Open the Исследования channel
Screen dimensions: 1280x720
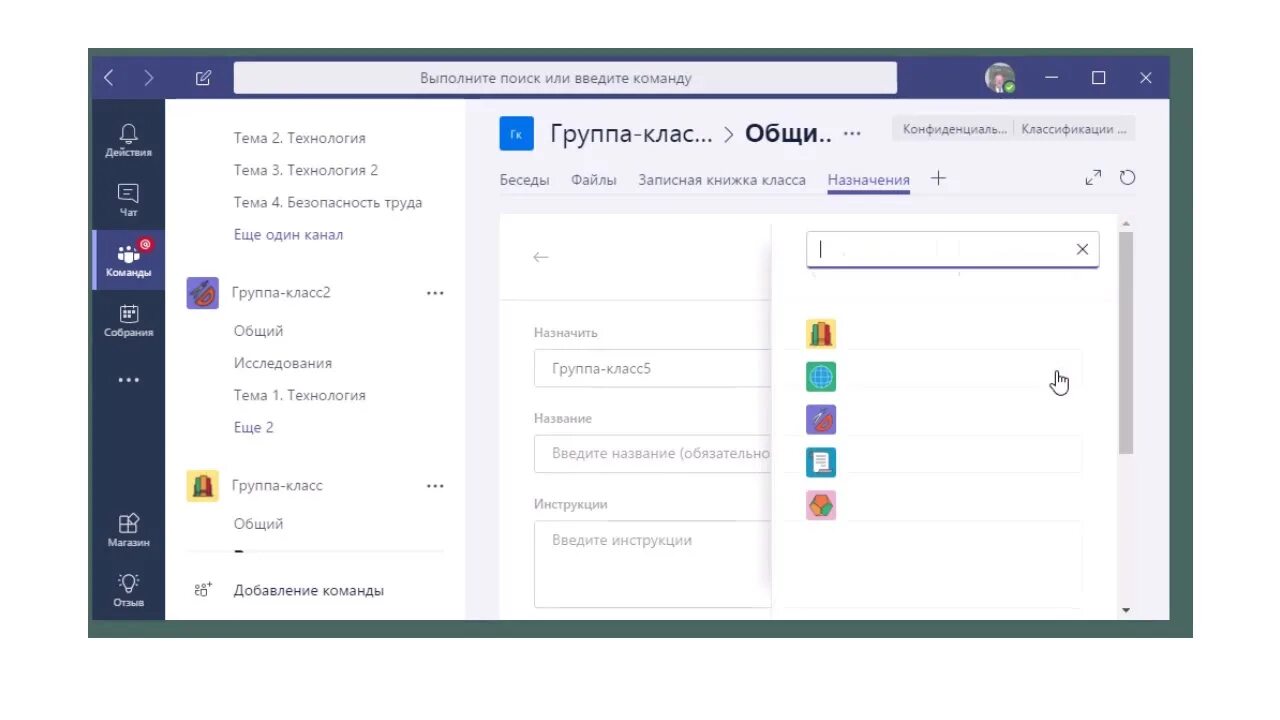pyautogui.click(x=283, y=363)
